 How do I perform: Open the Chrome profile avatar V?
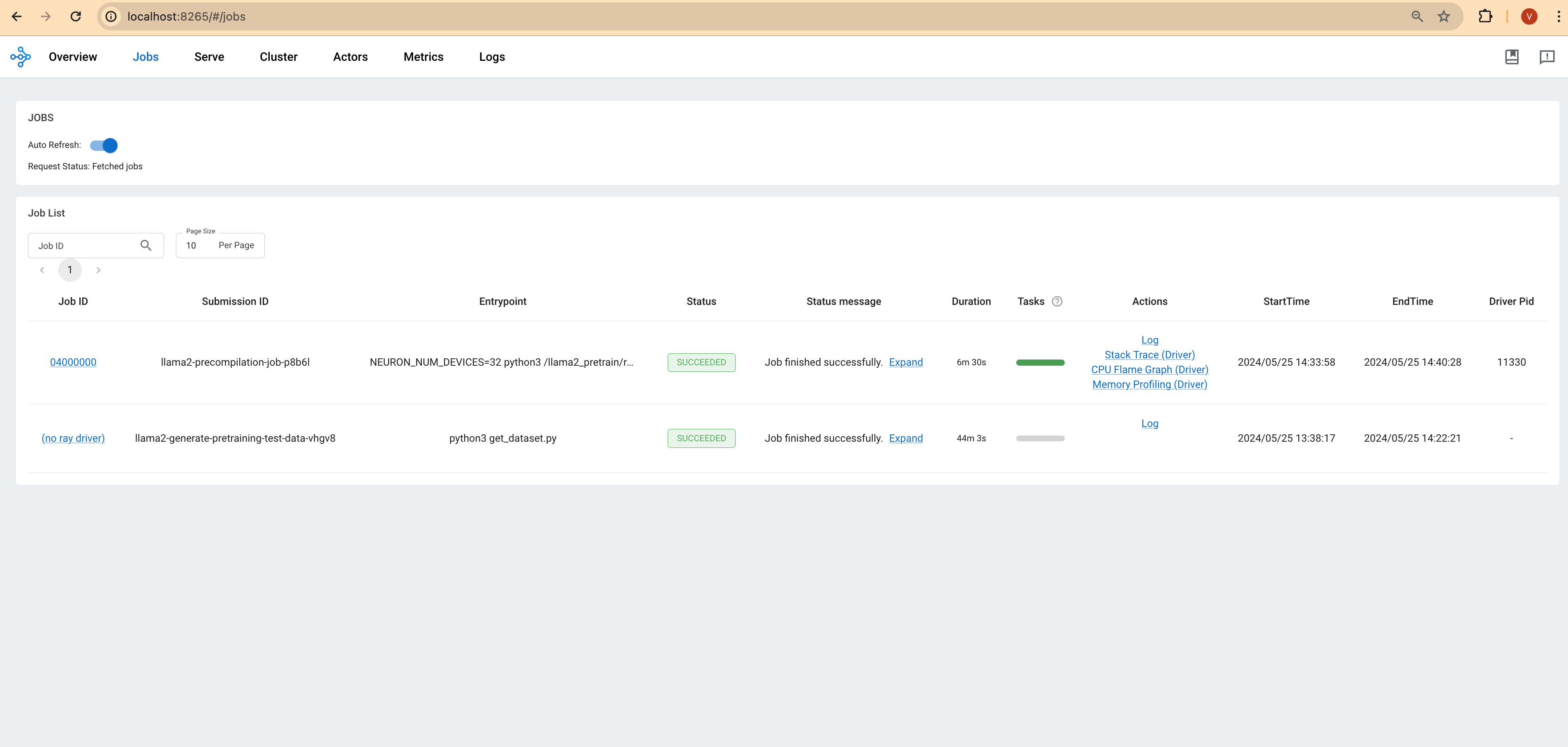[x=1529, y=16]
